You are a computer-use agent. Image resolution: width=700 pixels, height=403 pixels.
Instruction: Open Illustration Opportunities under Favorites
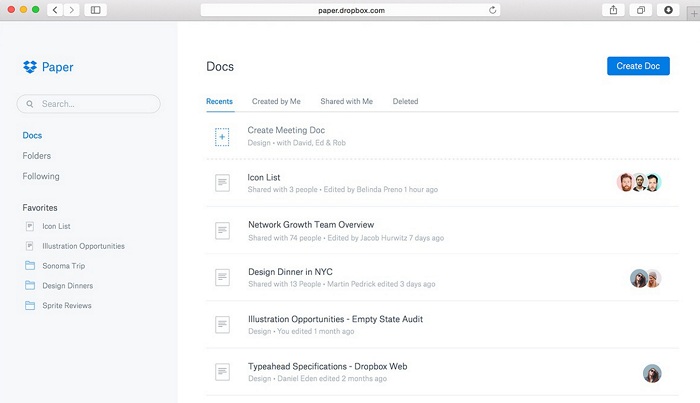[x=83, y=246]
